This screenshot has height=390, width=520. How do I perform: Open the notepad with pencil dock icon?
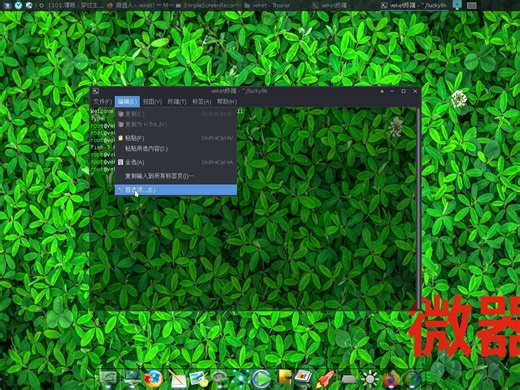pyautogui.click(x=178, y=379)
